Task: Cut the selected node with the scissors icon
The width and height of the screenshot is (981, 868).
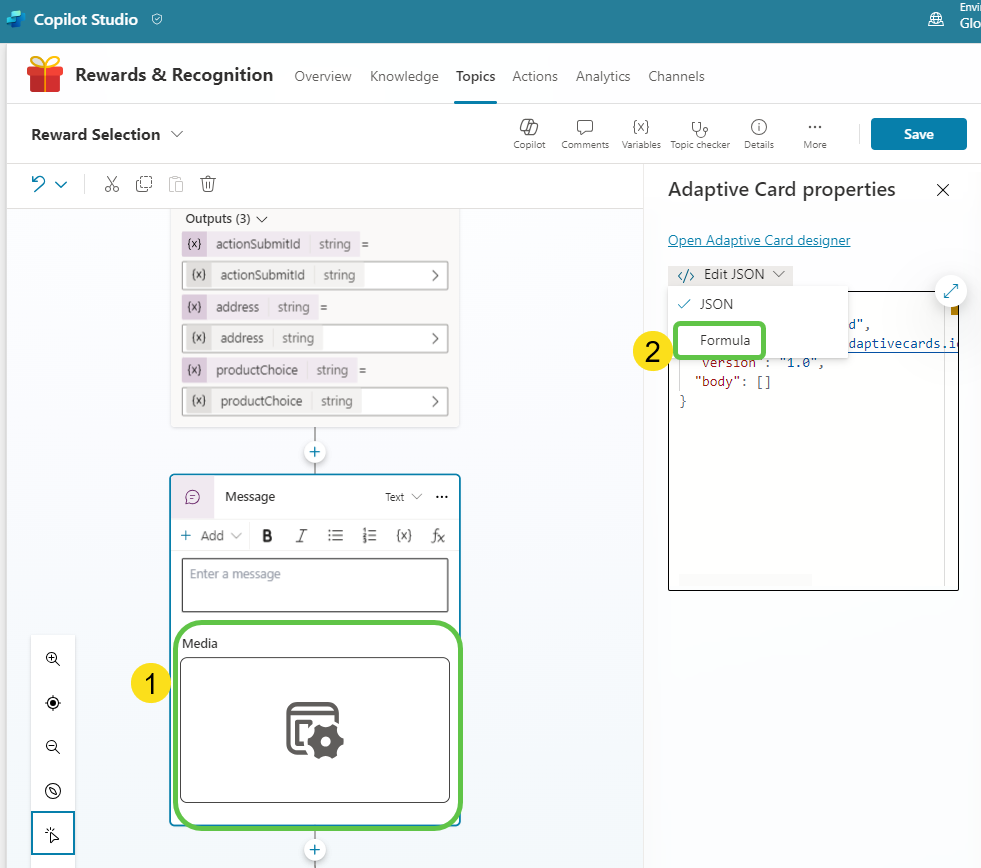Action: pyautogui.click(x=111, y=184)
